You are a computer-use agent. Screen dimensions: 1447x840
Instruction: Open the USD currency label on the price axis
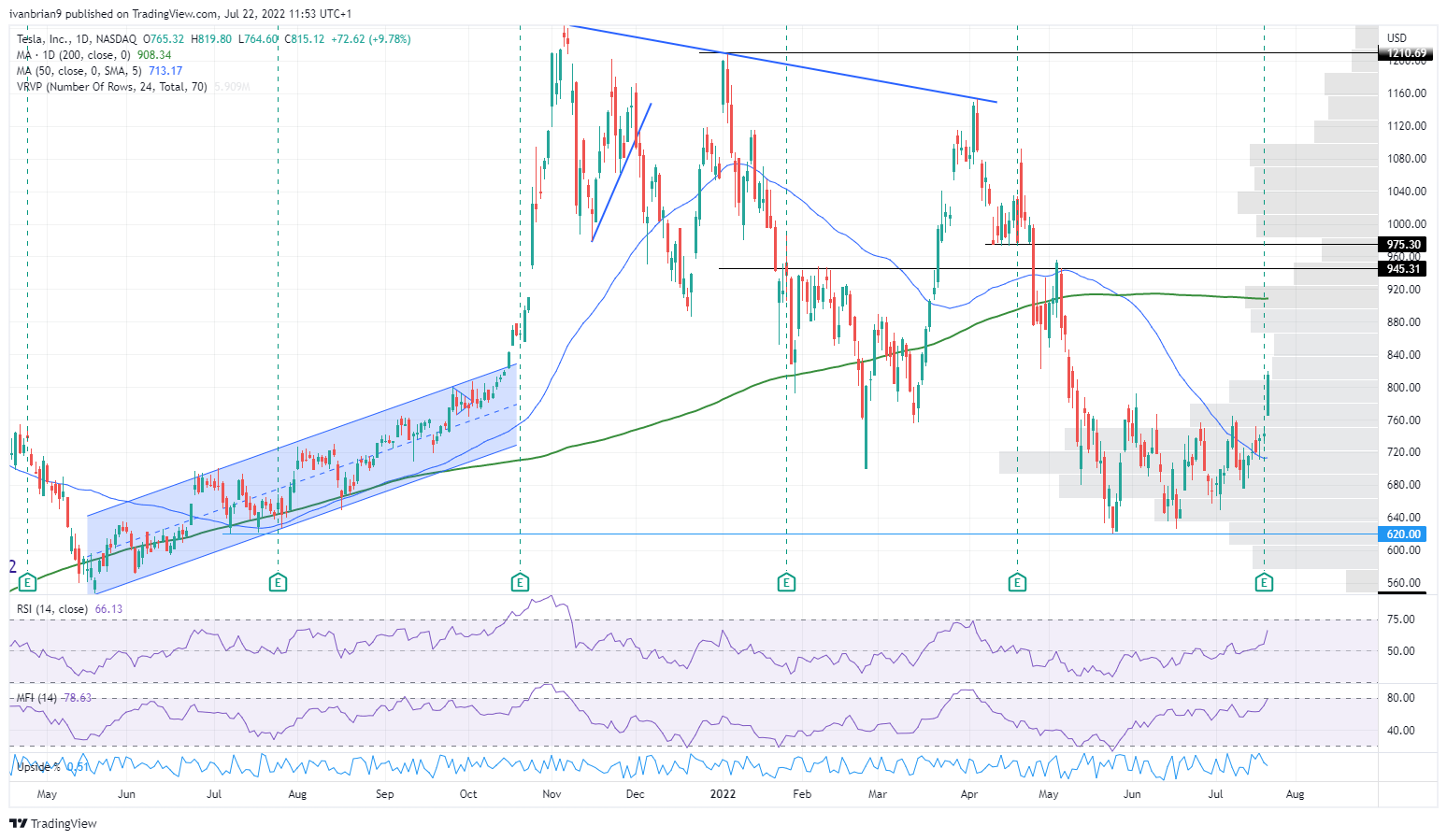coord(1397,38)
